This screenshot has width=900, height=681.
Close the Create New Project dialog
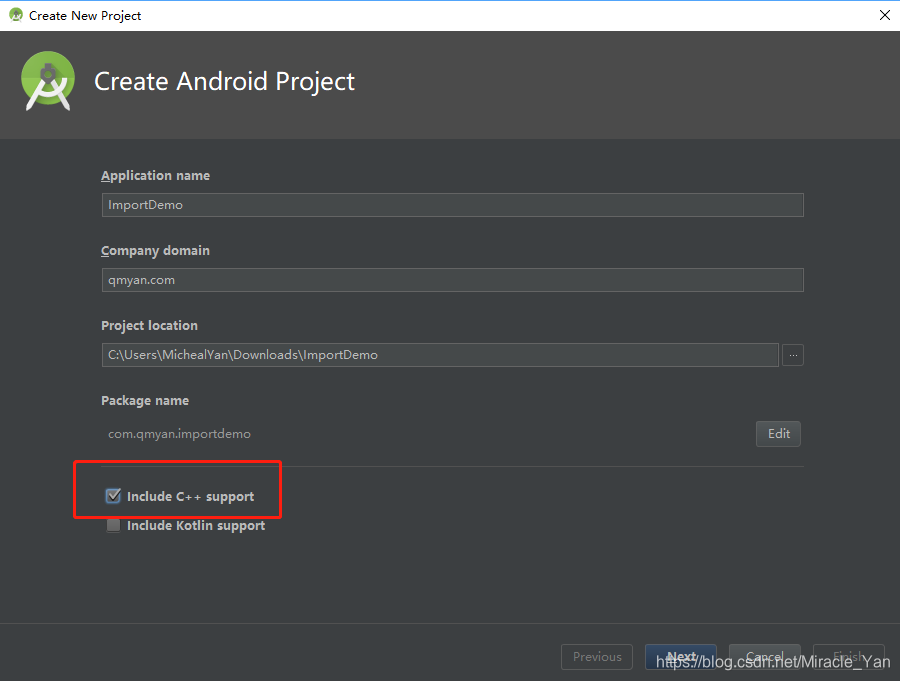click(885, 16)
